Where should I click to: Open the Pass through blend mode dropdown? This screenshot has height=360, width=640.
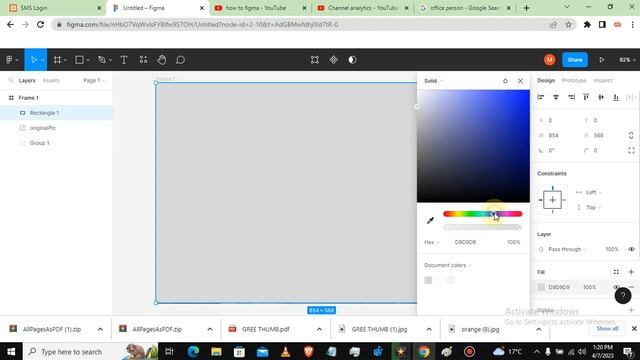567,249
